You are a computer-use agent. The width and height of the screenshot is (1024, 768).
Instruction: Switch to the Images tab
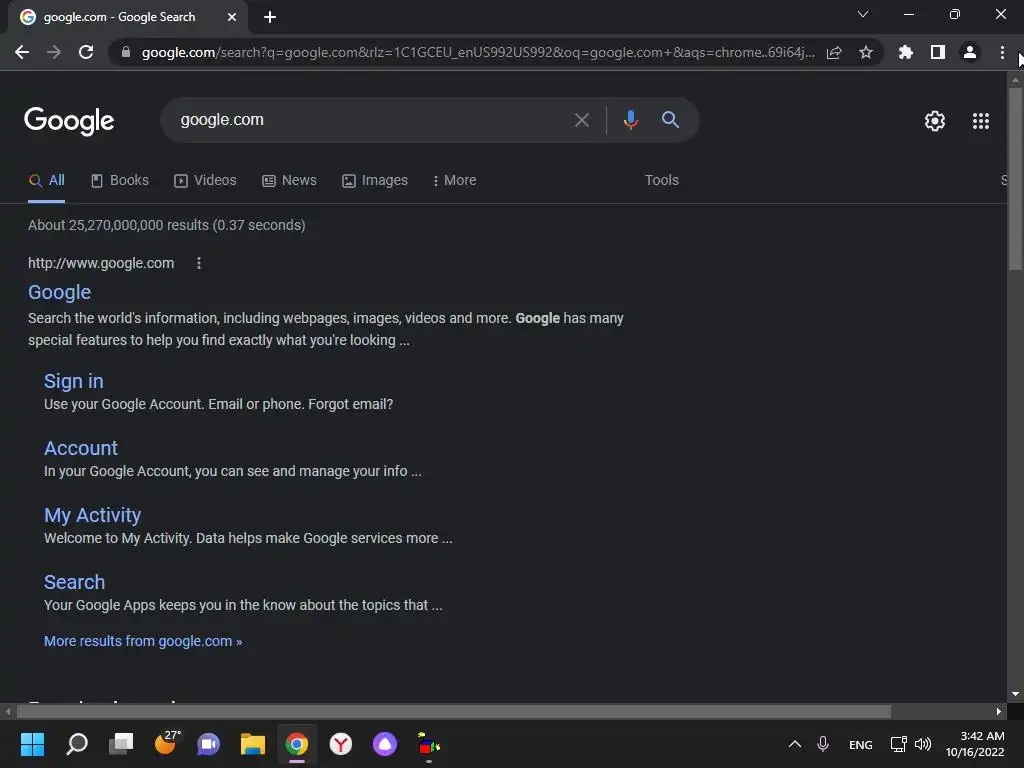click(375, 180)
